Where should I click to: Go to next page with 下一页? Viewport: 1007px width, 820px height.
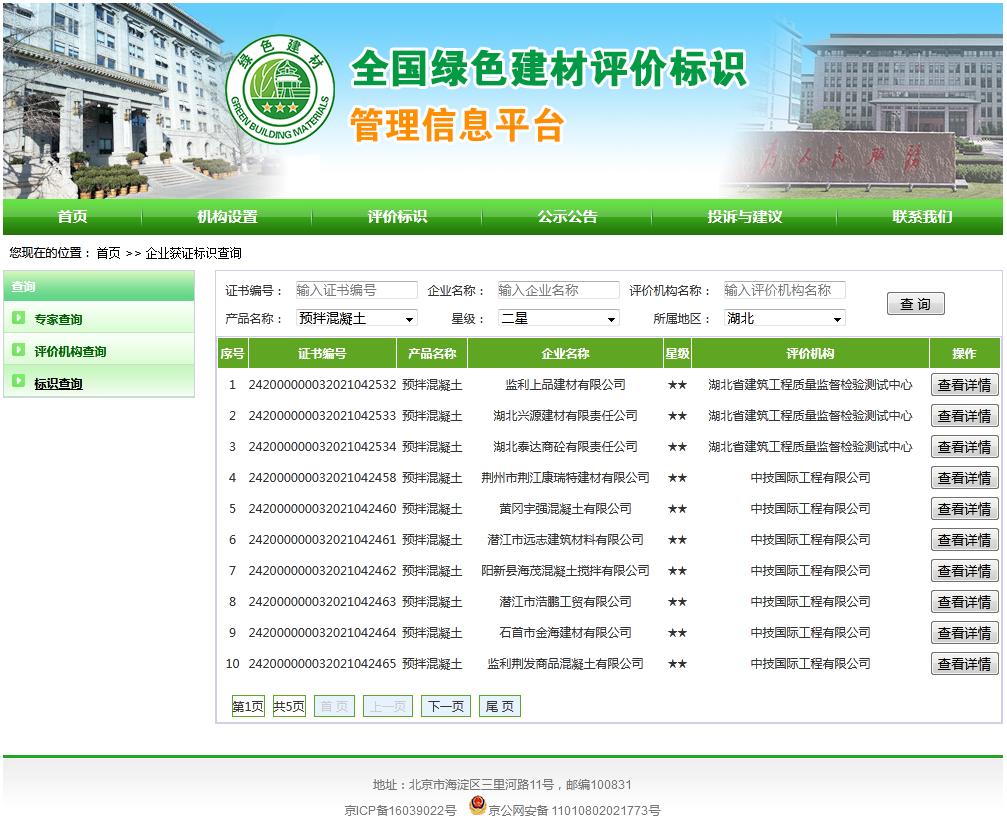(446, 707)
